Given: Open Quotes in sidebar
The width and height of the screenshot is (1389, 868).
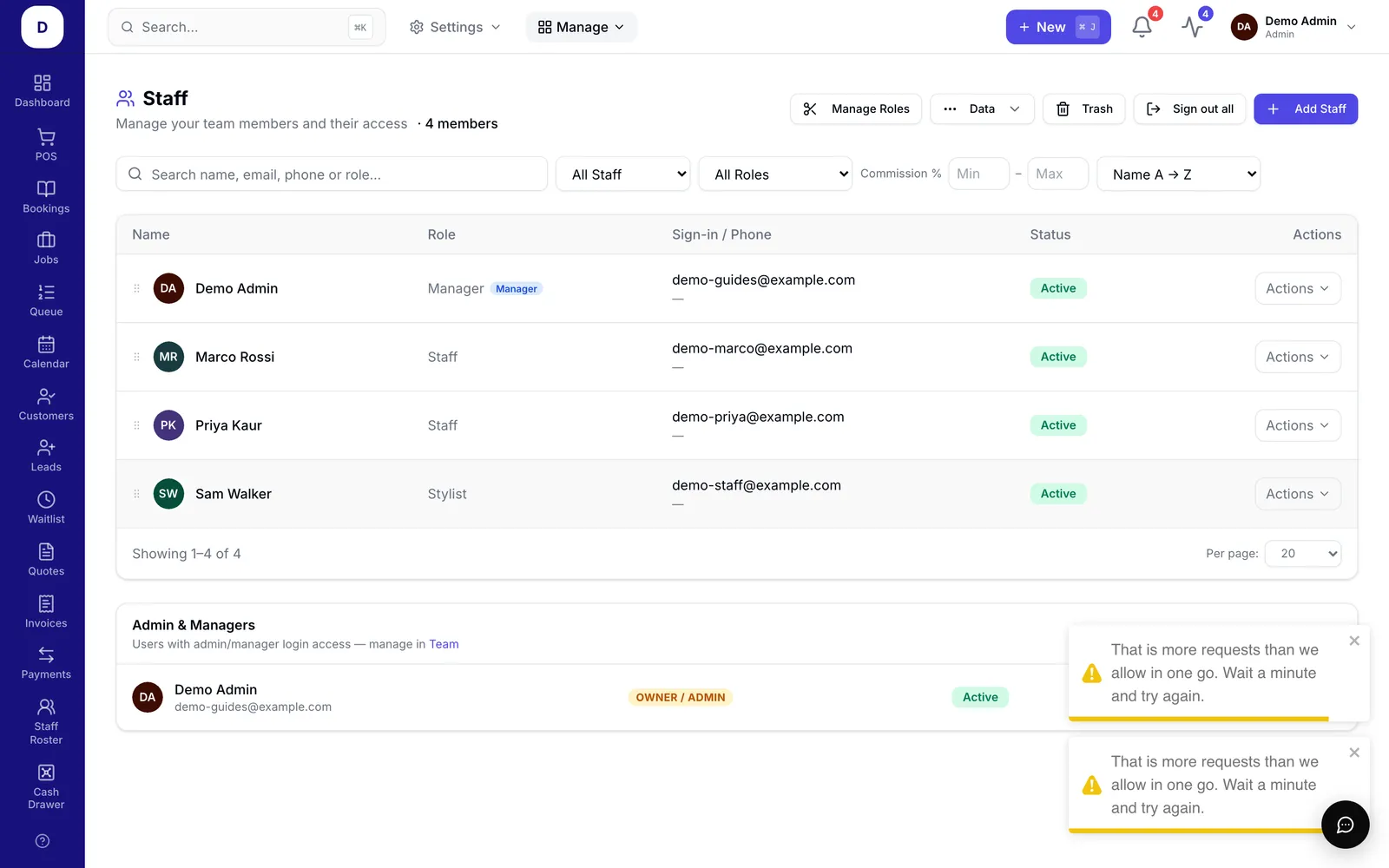Looking at the screenshot, I should (46, 560).
